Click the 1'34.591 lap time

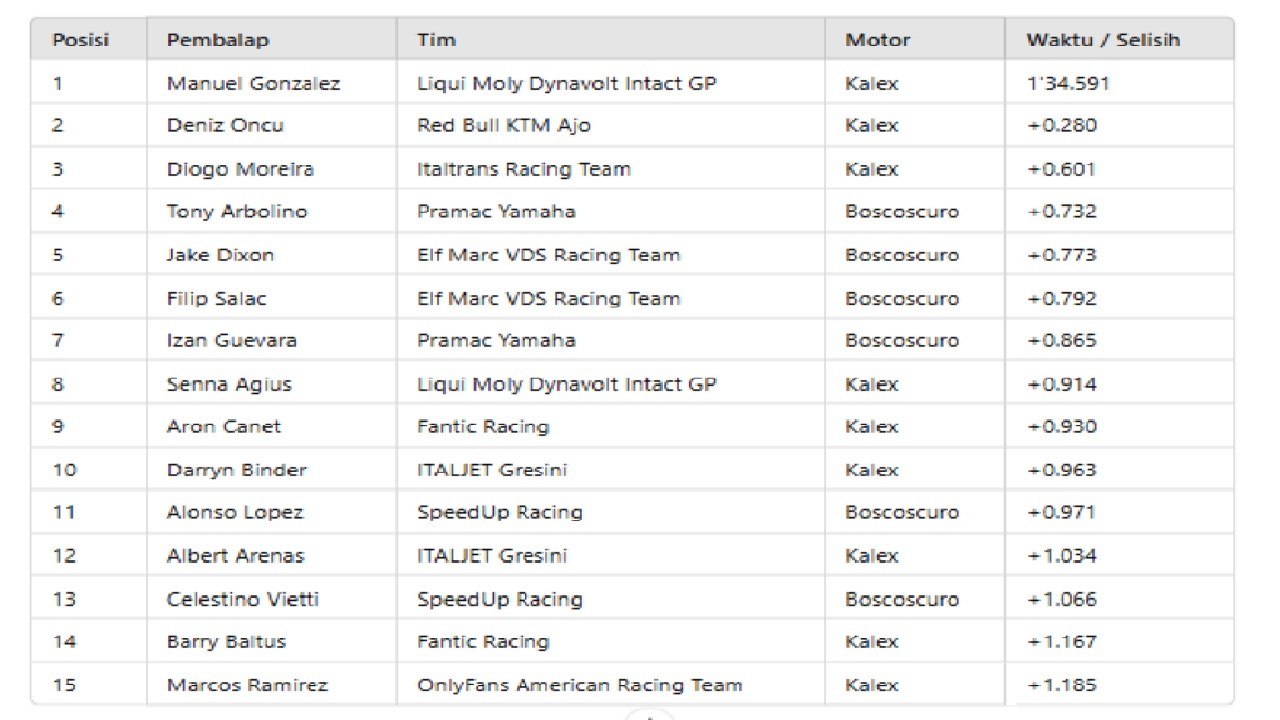pos(1068,84)
